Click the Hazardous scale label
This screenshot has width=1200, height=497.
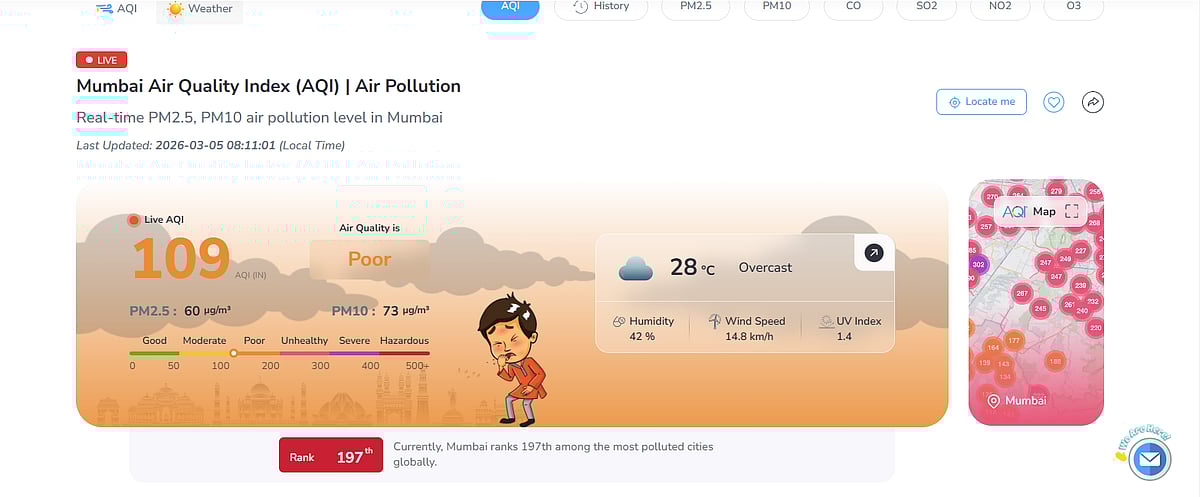tap(404, 340)
